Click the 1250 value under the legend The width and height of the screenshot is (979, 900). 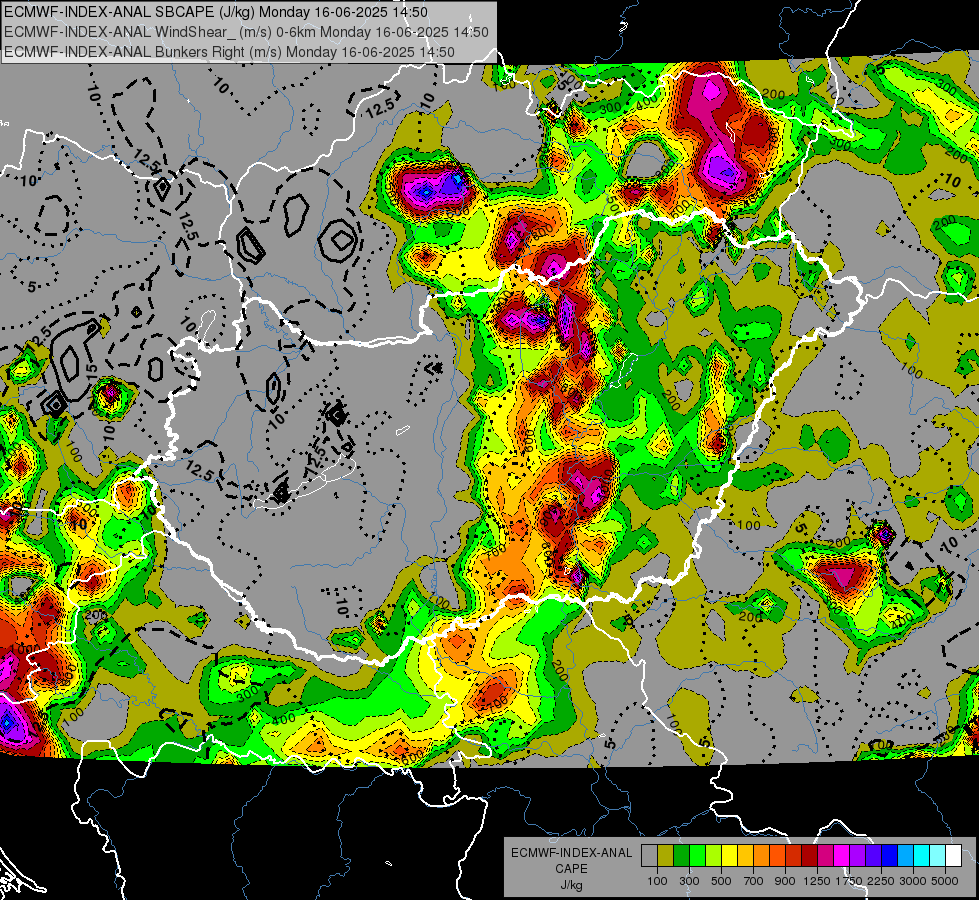point(817,881)
